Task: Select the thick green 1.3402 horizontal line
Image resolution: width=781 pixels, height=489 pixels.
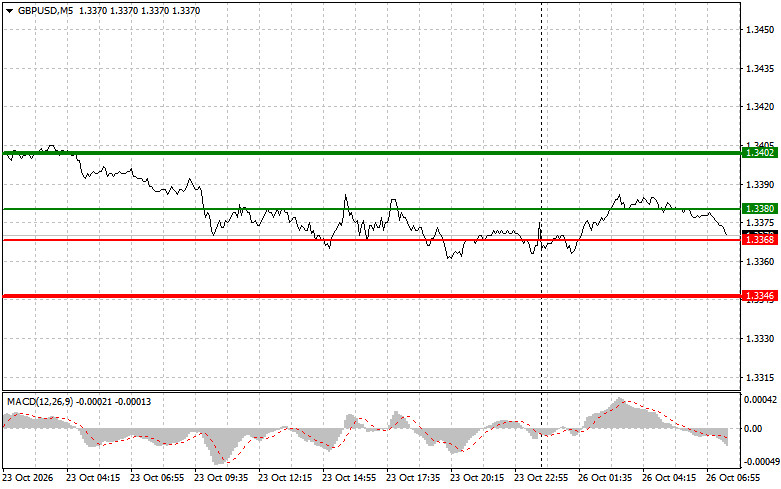Action: 372,153
